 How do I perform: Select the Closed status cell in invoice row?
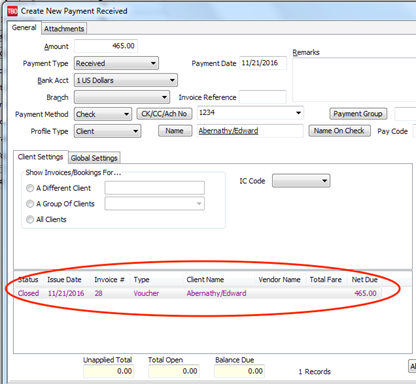tap(29, 293)
